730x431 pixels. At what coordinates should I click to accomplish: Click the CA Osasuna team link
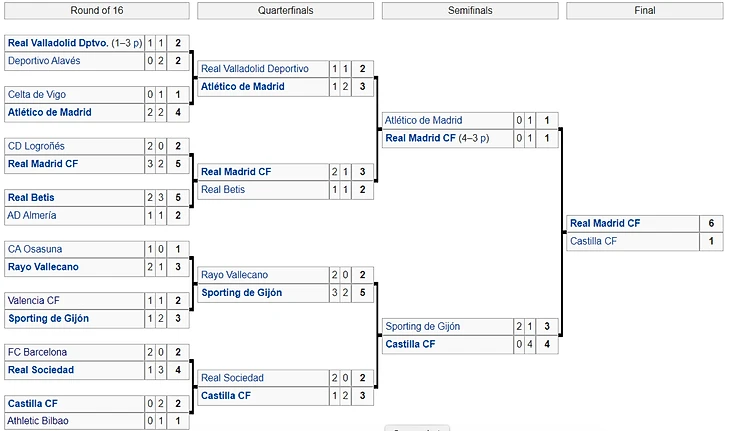(35, 249)
